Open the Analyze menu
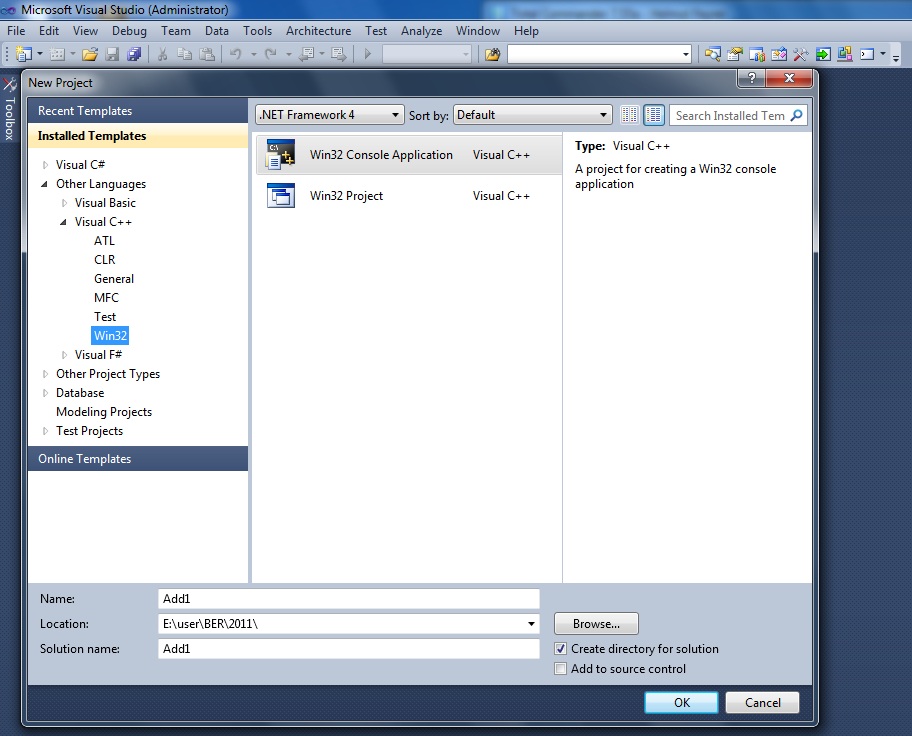Screen dimensions: 912x736 (421, 31)
